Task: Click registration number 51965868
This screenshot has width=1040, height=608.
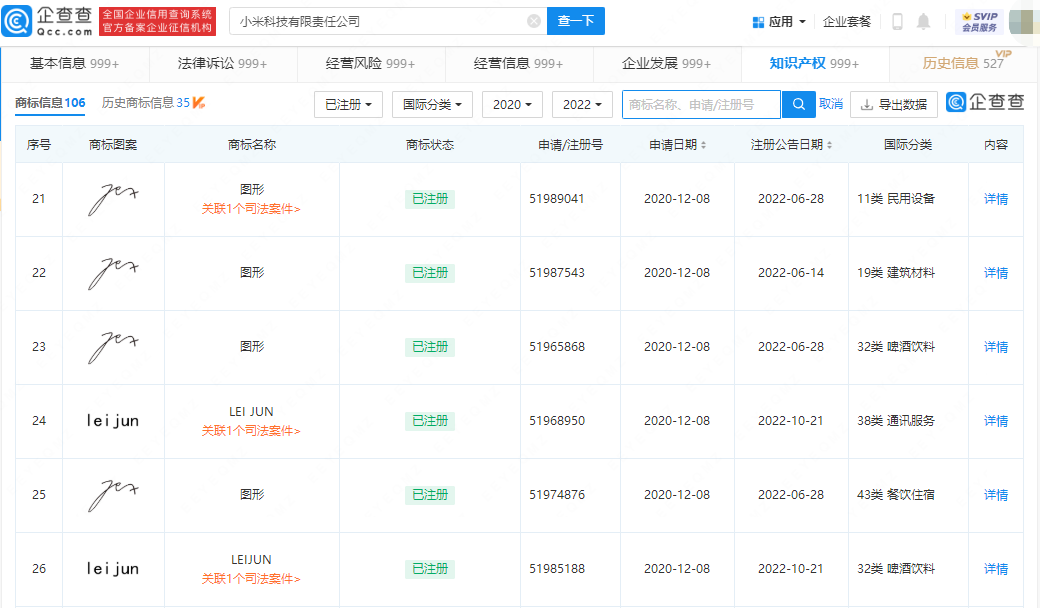Action: point(556,347)
